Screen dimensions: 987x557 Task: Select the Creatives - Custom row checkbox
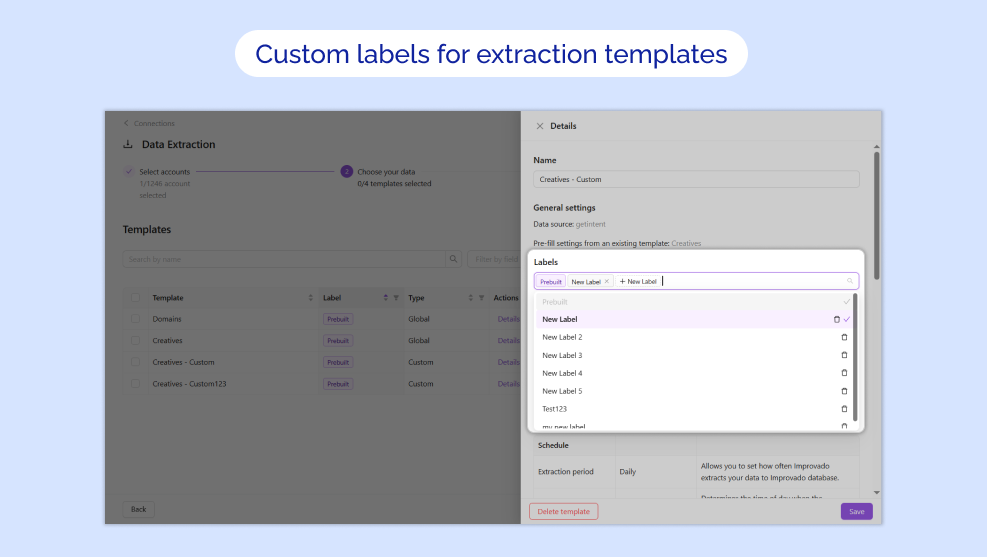tap(135, 362)
